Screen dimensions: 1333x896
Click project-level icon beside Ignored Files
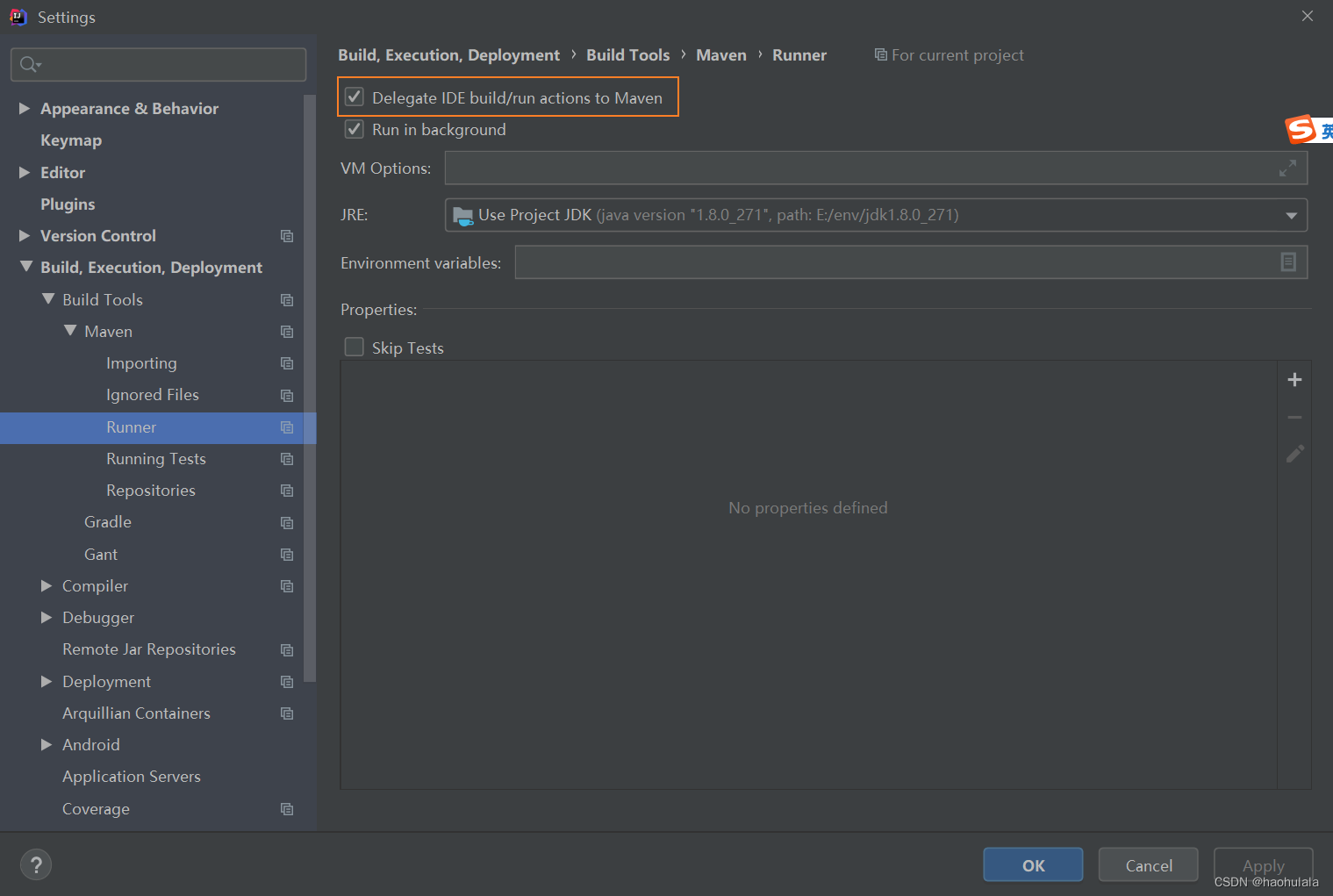coord(287,396)
